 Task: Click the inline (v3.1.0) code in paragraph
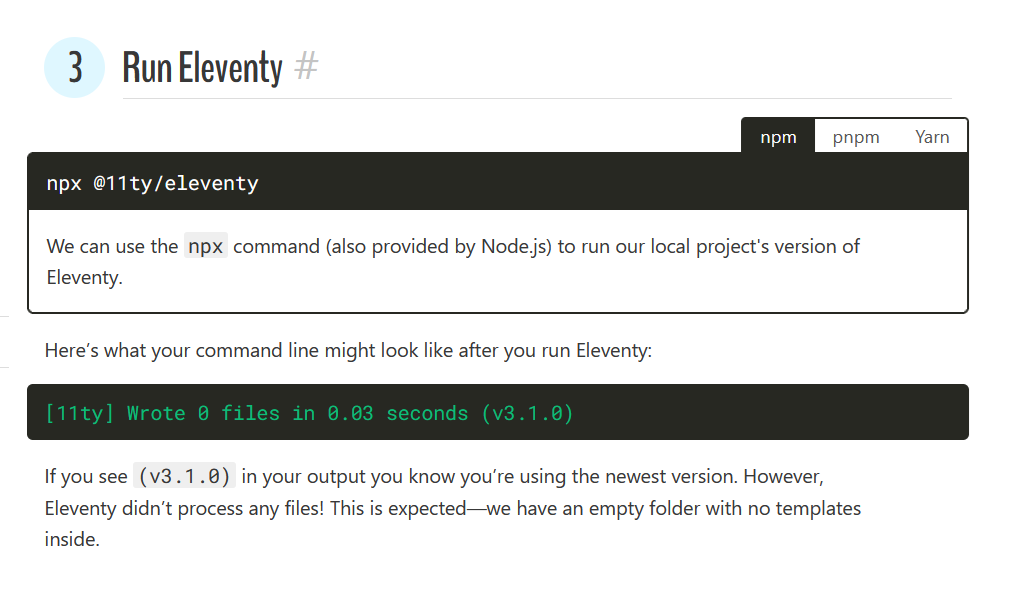[x=185, y=476]
